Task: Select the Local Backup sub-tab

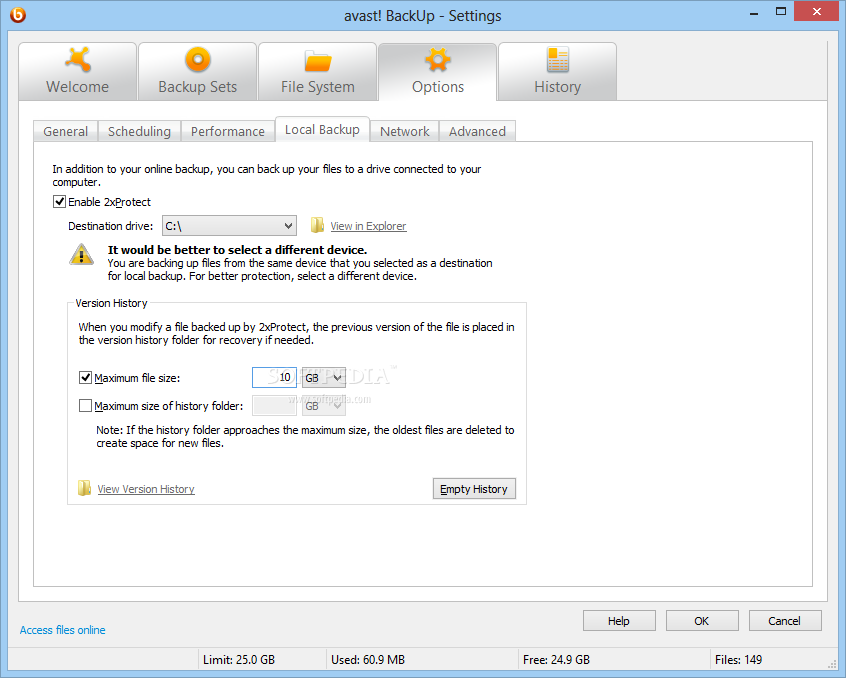Action: [x=322, y=129]
